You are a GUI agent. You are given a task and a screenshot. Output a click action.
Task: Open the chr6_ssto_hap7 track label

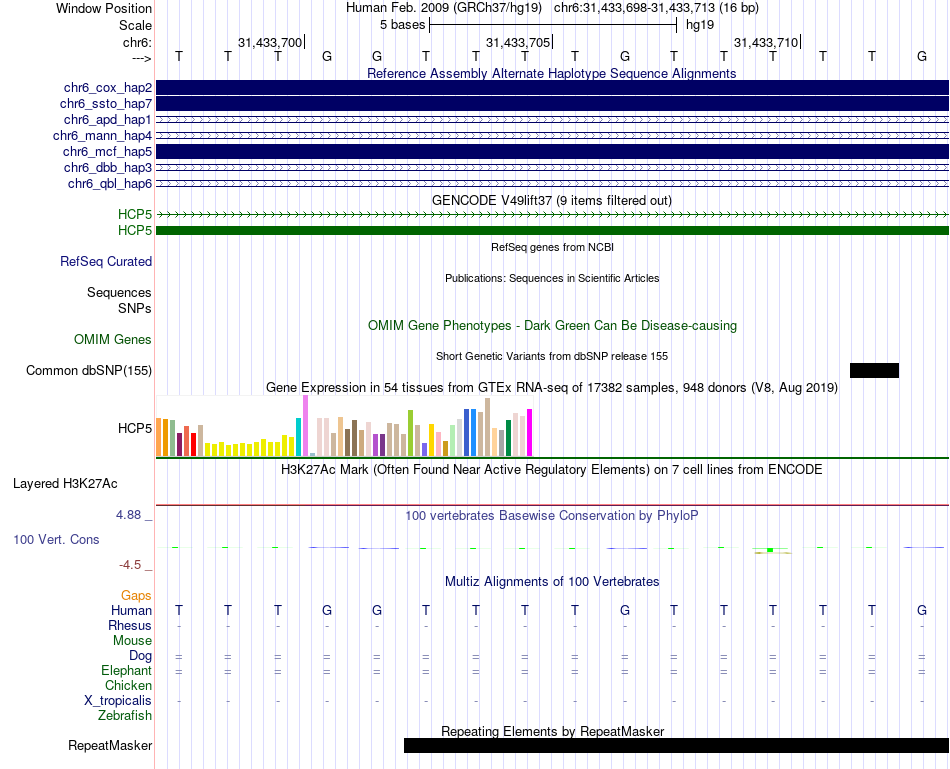[x=106, y=104]
